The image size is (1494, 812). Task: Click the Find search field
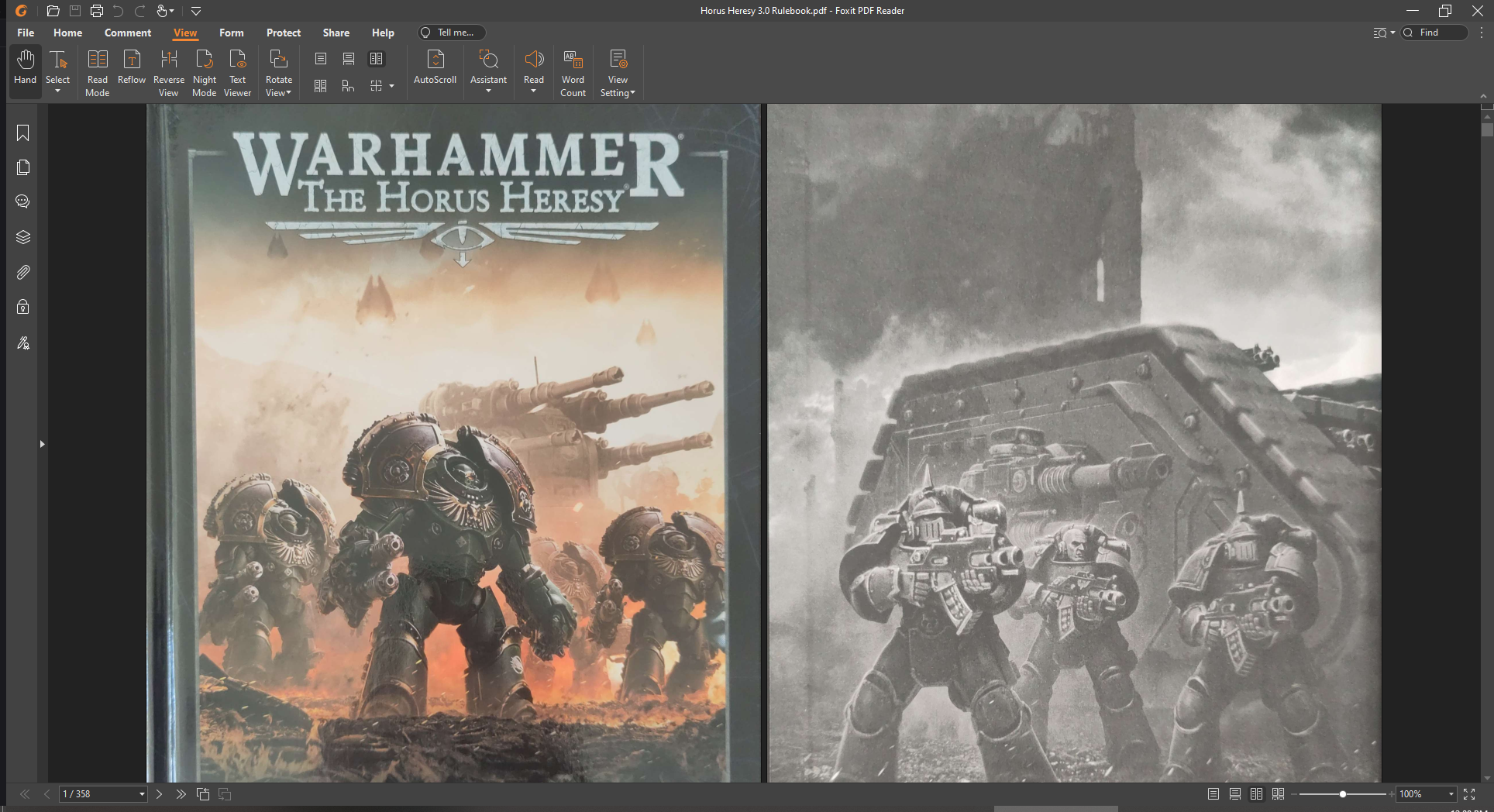[1435, 33]
